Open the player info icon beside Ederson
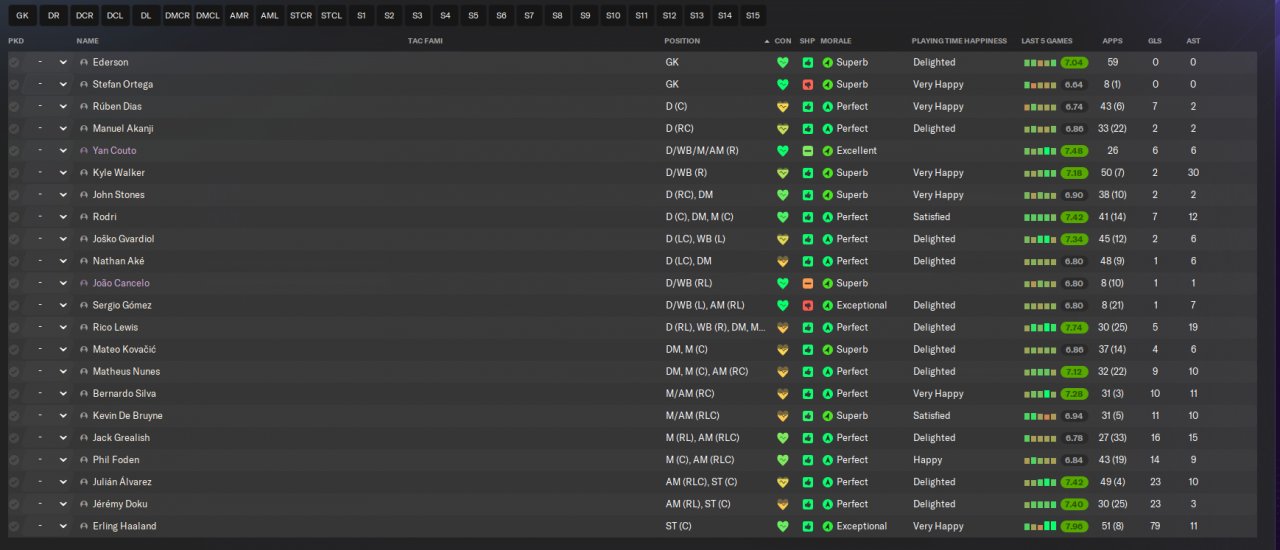 click(84, 62)
